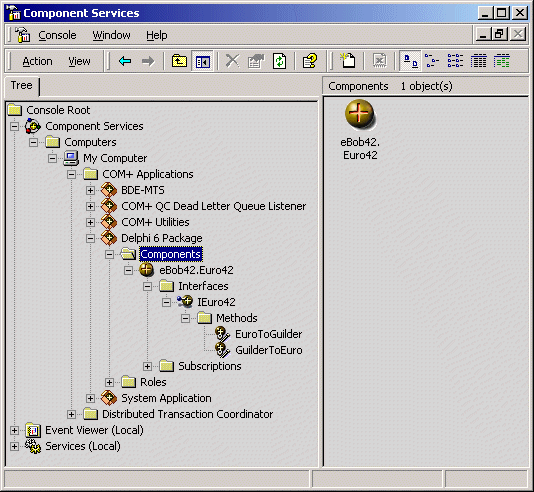The width and height of the screenshot is (534, 492).
Task: Expand the Event Viewer (Local) node
Action: (x=14, y=430)
